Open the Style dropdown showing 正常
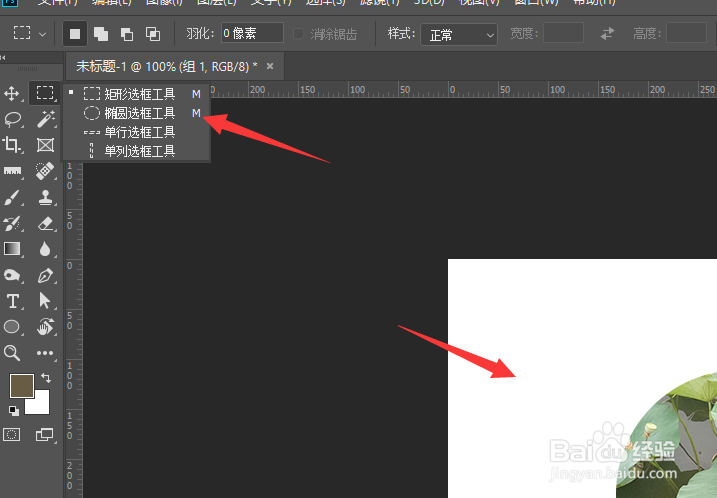The image size is (717, 498). [459, 34]
